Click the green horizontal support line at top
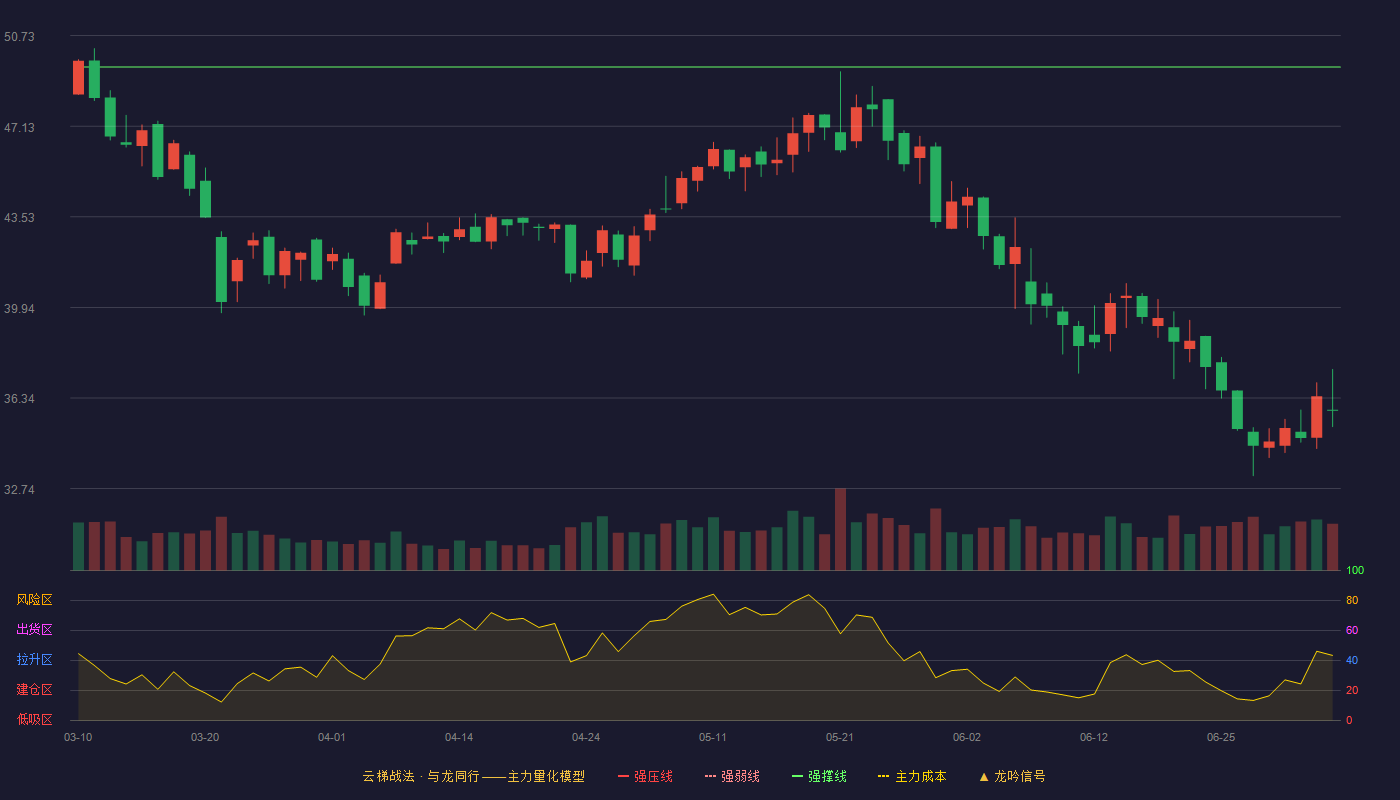 click(x=720, y=67)
